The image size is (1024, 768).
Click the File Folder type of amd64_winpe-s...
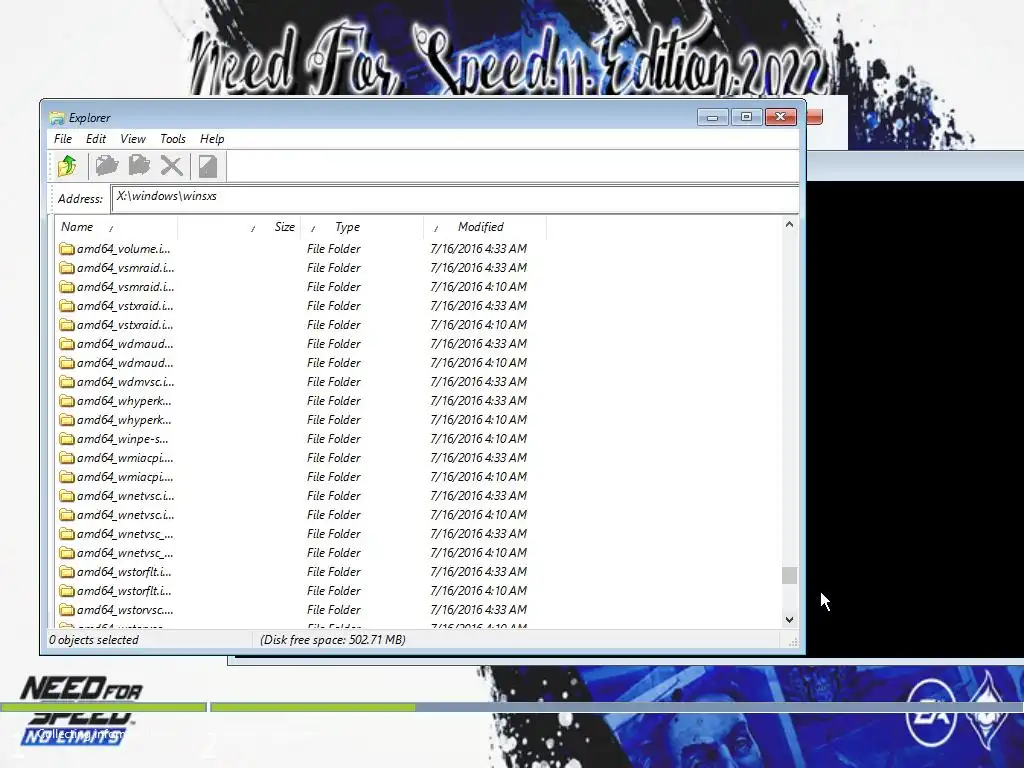334,439
